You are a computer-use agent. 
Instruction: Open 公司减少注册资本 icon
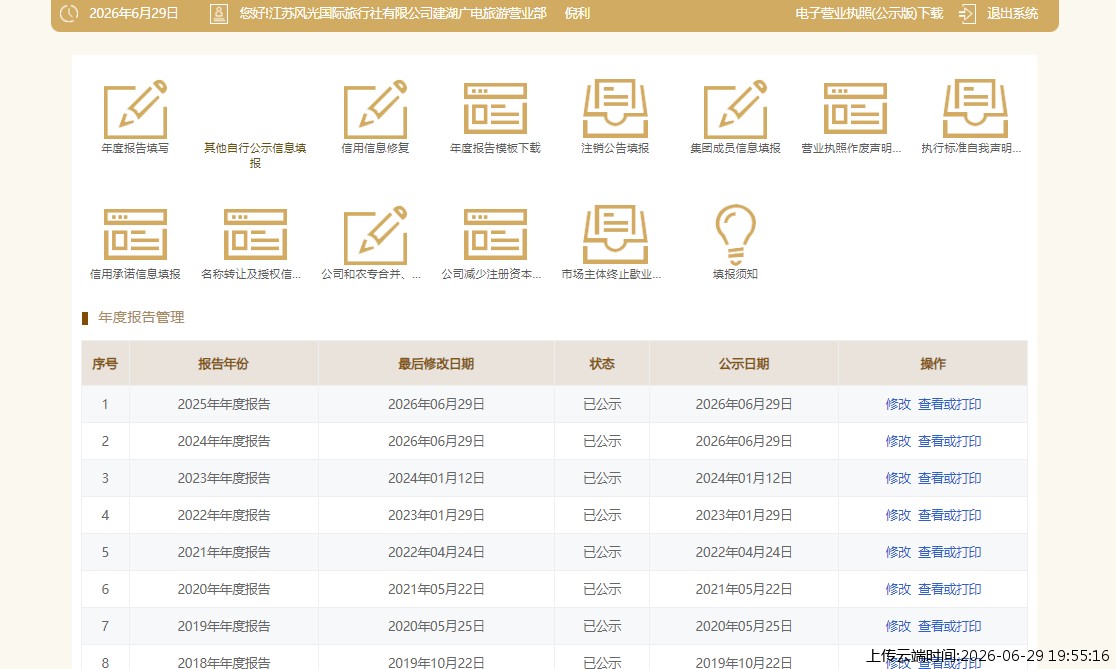495,235
